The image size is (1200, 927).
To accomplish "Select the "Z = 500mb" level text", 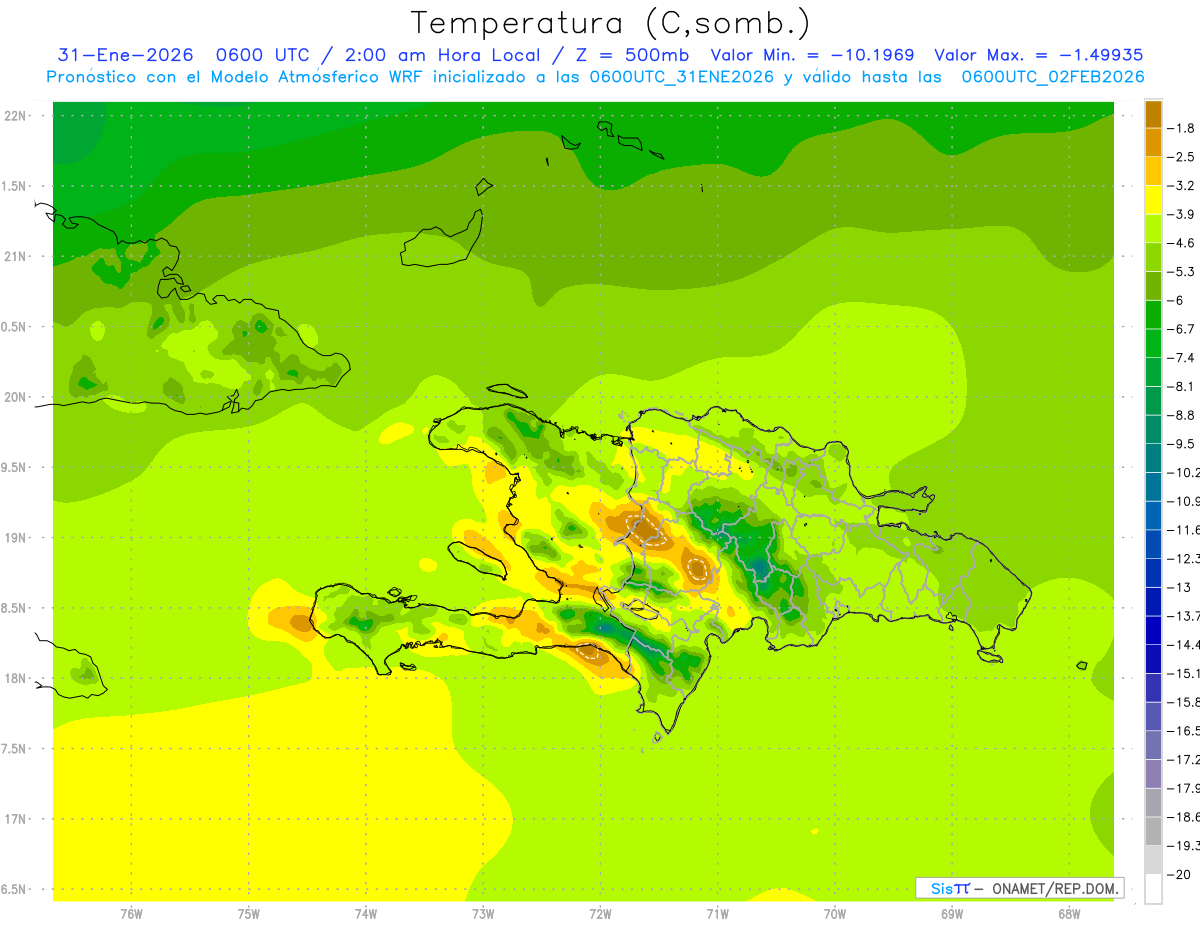I will (631, 55).
